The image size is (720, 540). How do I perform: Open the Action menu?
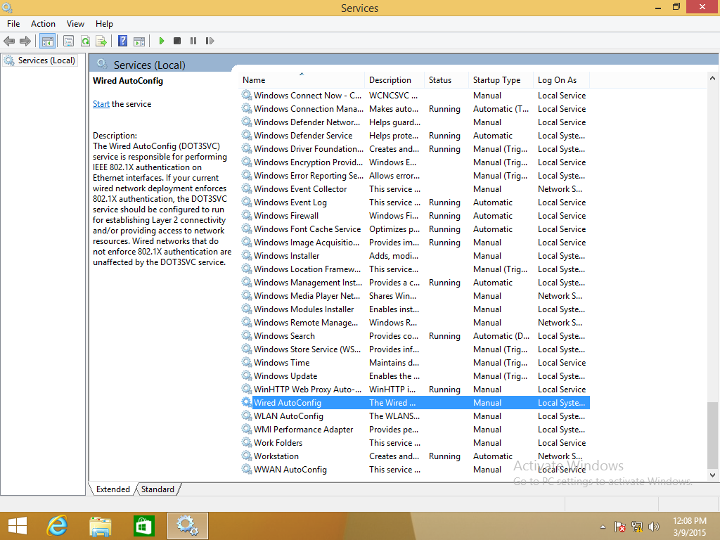coord(43,24)
